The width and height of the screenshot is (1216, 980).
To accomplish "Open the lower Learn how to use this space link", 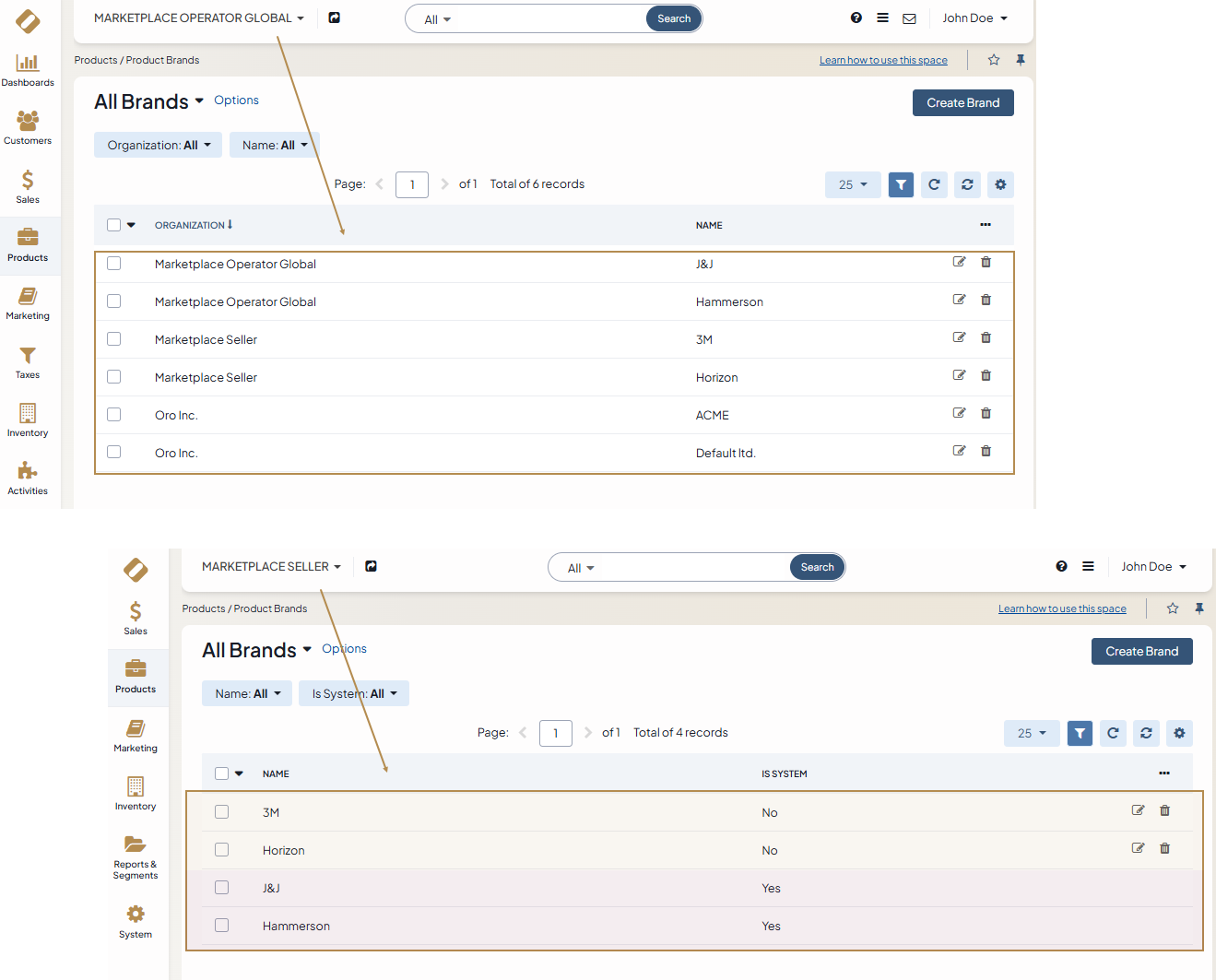I will (1062, 609).
